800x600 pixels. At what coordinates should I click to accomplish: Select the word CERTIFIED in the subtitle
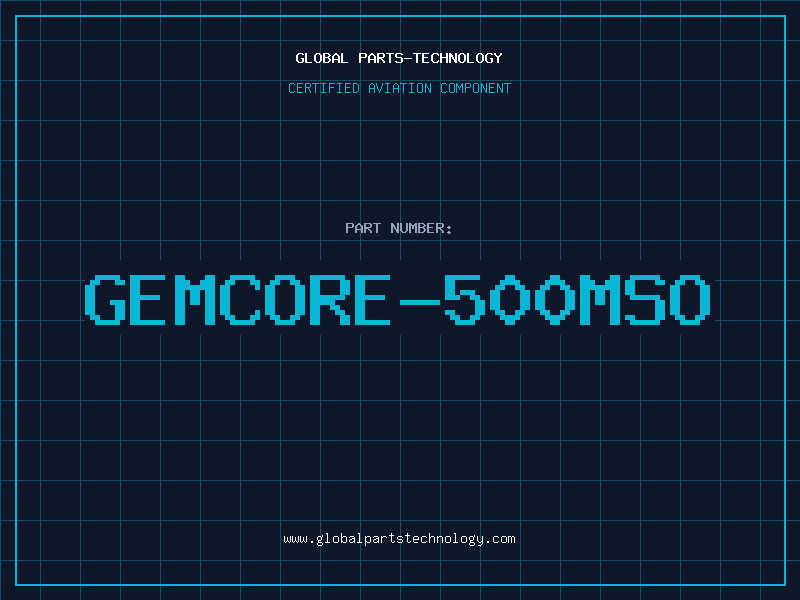tap(324, 88)
